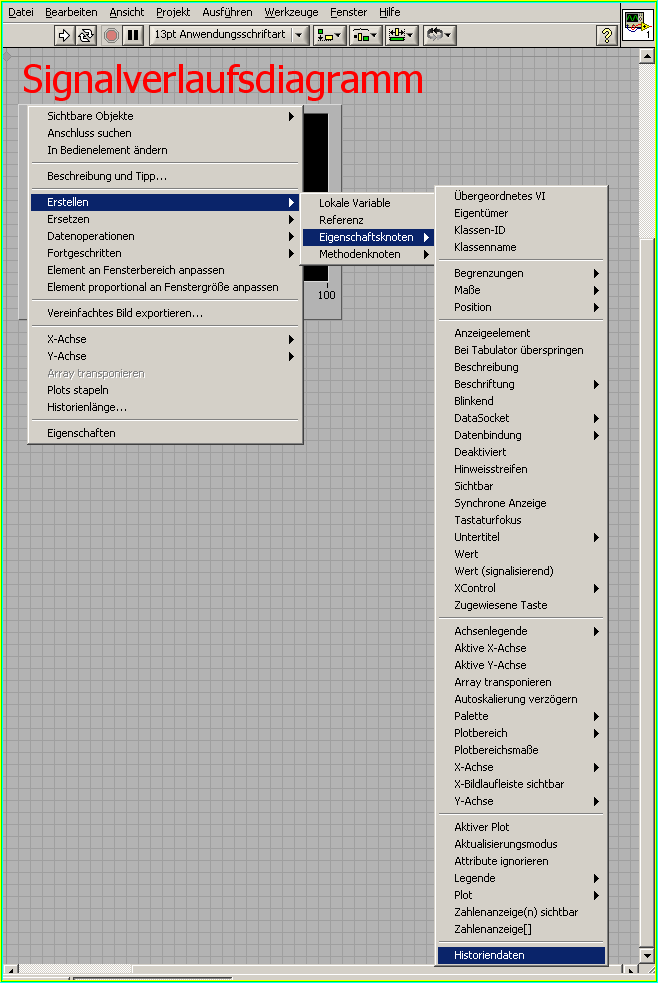Select Synchrone Anzeige property

point(521,503)
